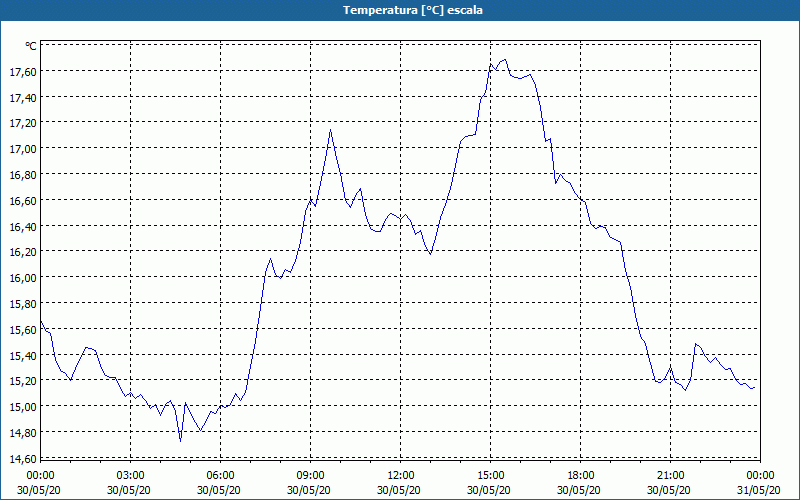Pick the 17,20 temperature label
800x500 pixels.
(23, 123)
